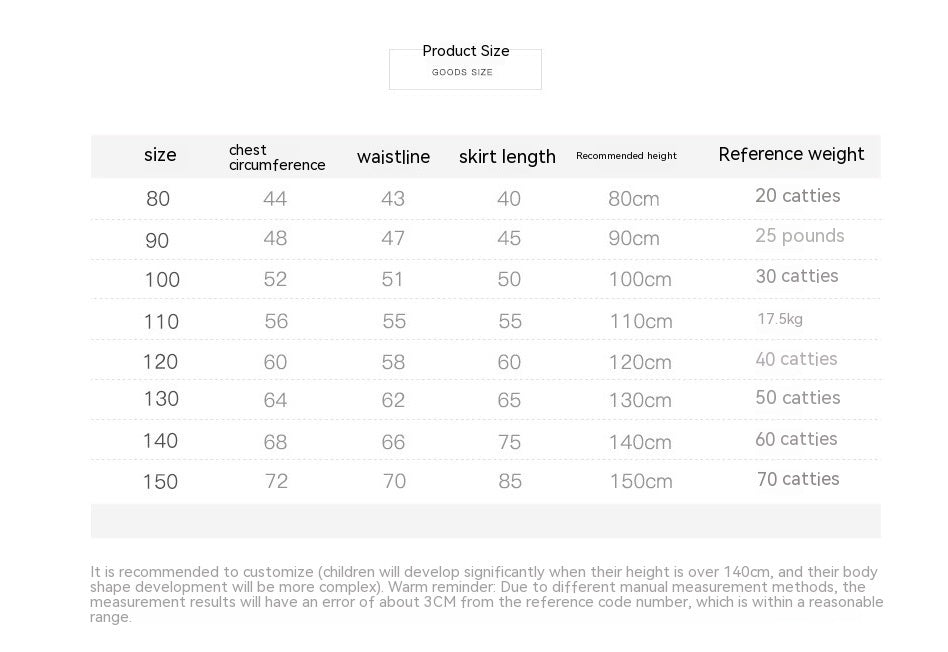Click the '120cm' recommended height cell
The width and height of the screenshot is (948, 652).
point(640,362)
